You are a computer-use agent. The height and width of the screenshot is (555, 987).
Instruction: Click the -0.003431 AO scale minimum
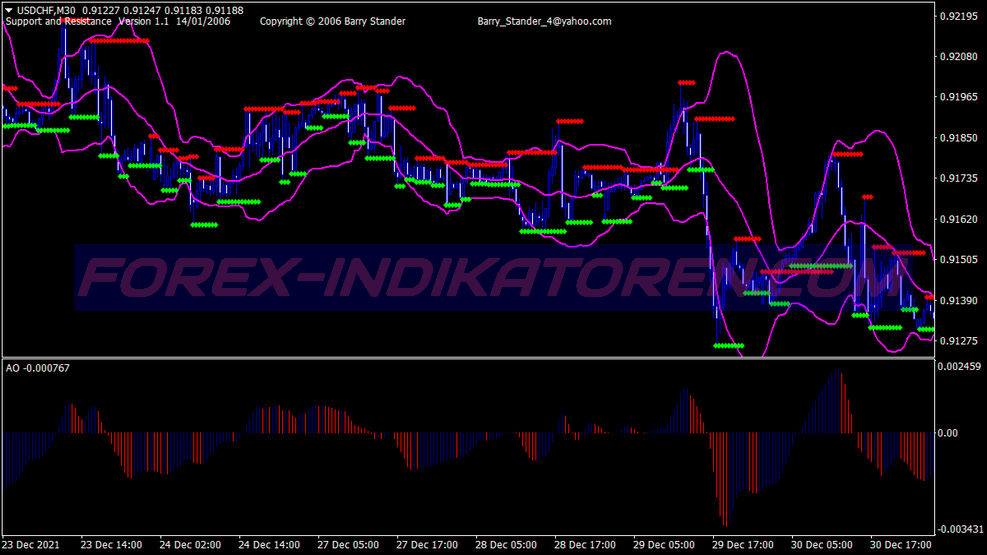(x=960, y=529)
